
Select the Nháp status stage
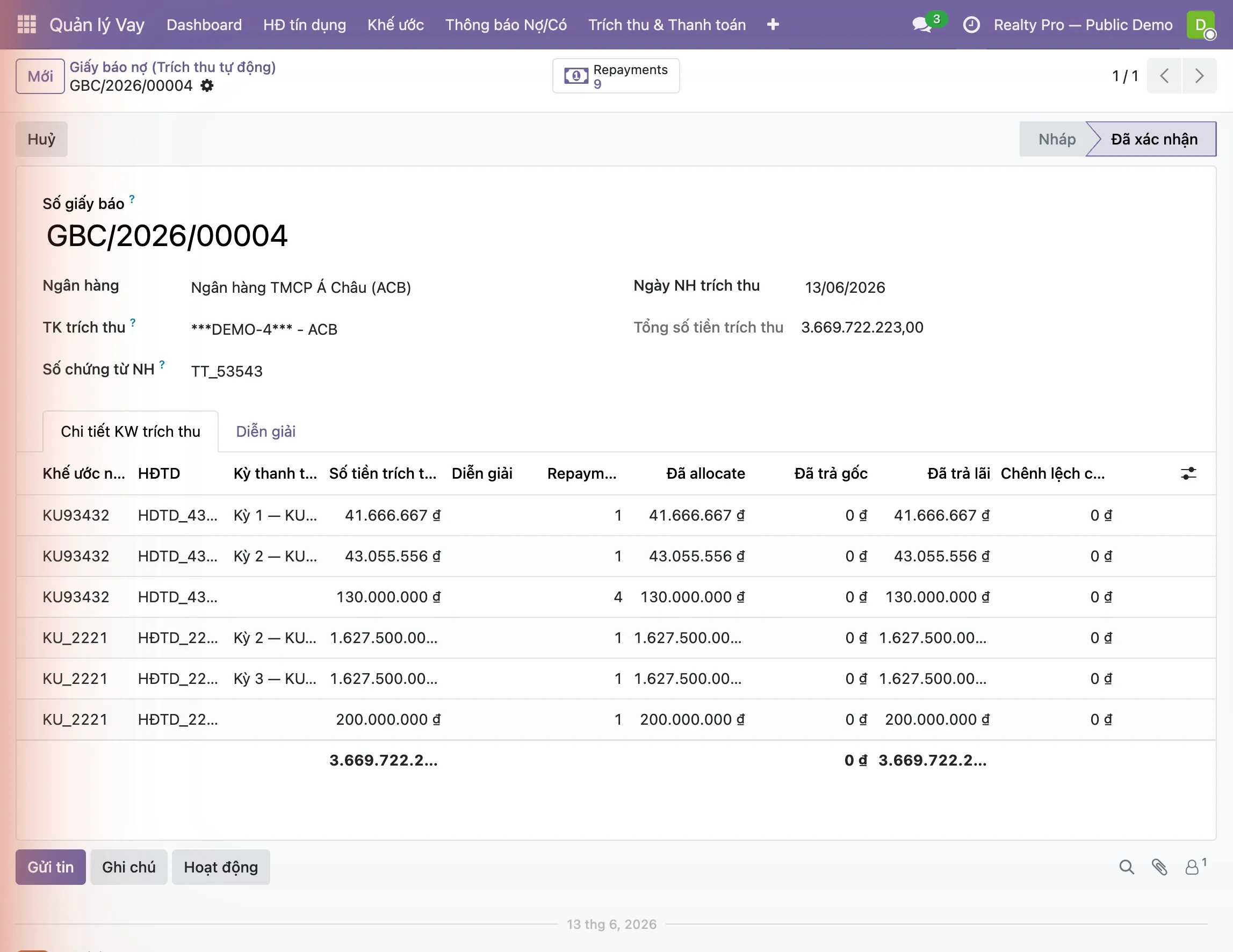[x=1056, y=139]
